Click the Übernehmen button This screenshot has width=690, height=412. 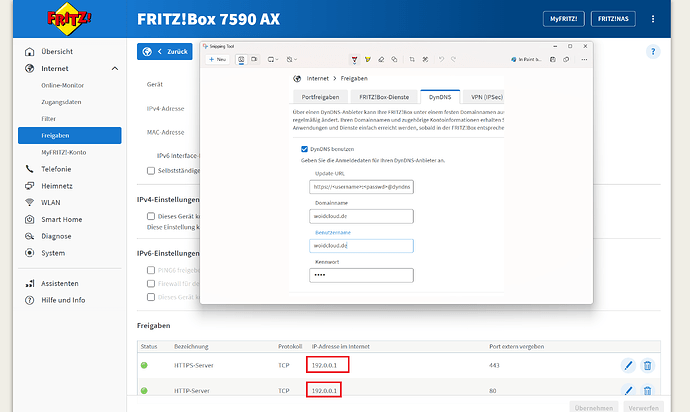[x=594, y=407]
